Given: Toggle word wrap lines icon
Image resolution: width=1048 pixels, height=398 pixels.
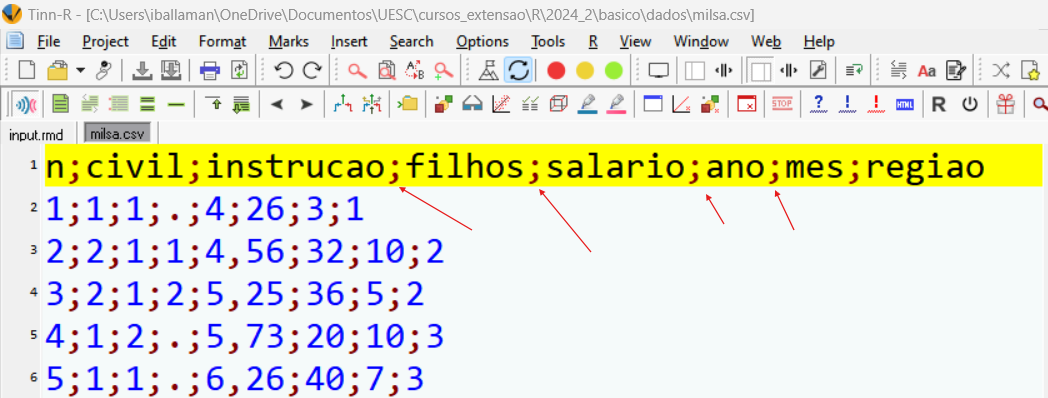Looking at the screenshot, I should (854, 70).
